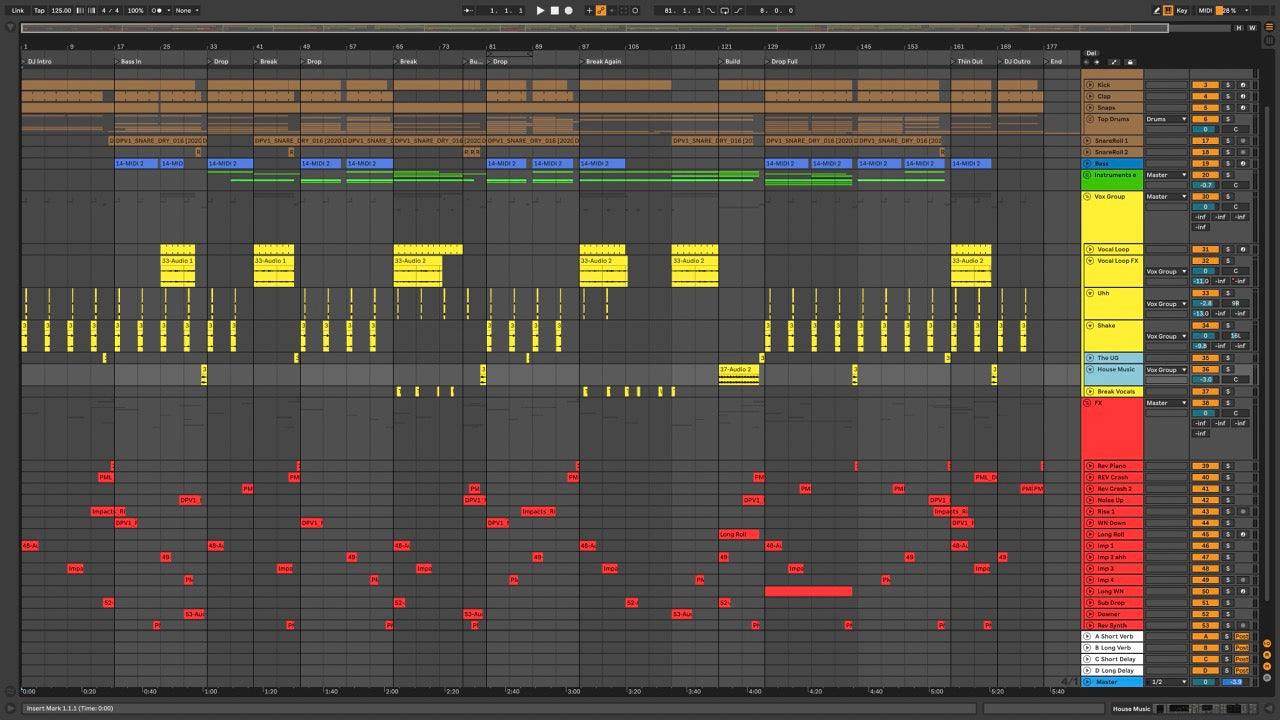Viewport: 1280px width, 720px height.
Task: Open Master track 1/2 output dropdown
Action: [x=1166, y=682]
